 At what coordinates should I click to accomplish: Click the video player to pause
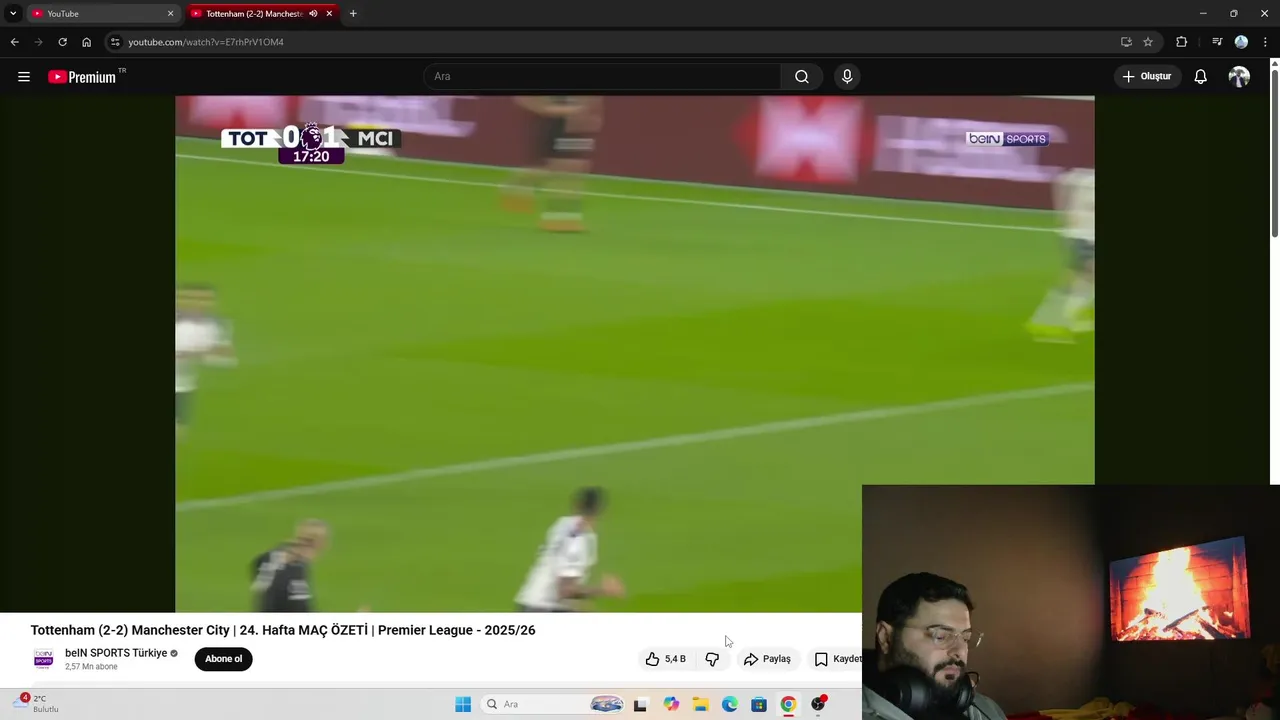pyautogui.click(x=635, y=354)
